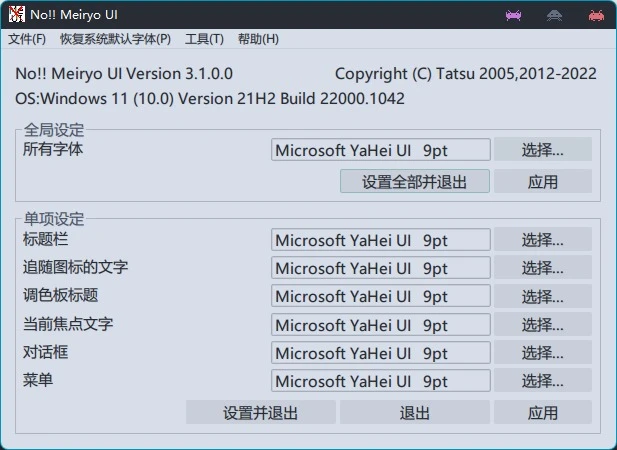Click the 调色板标题 font field
This screenshot has height=450, width=617.
coord(381,296)
